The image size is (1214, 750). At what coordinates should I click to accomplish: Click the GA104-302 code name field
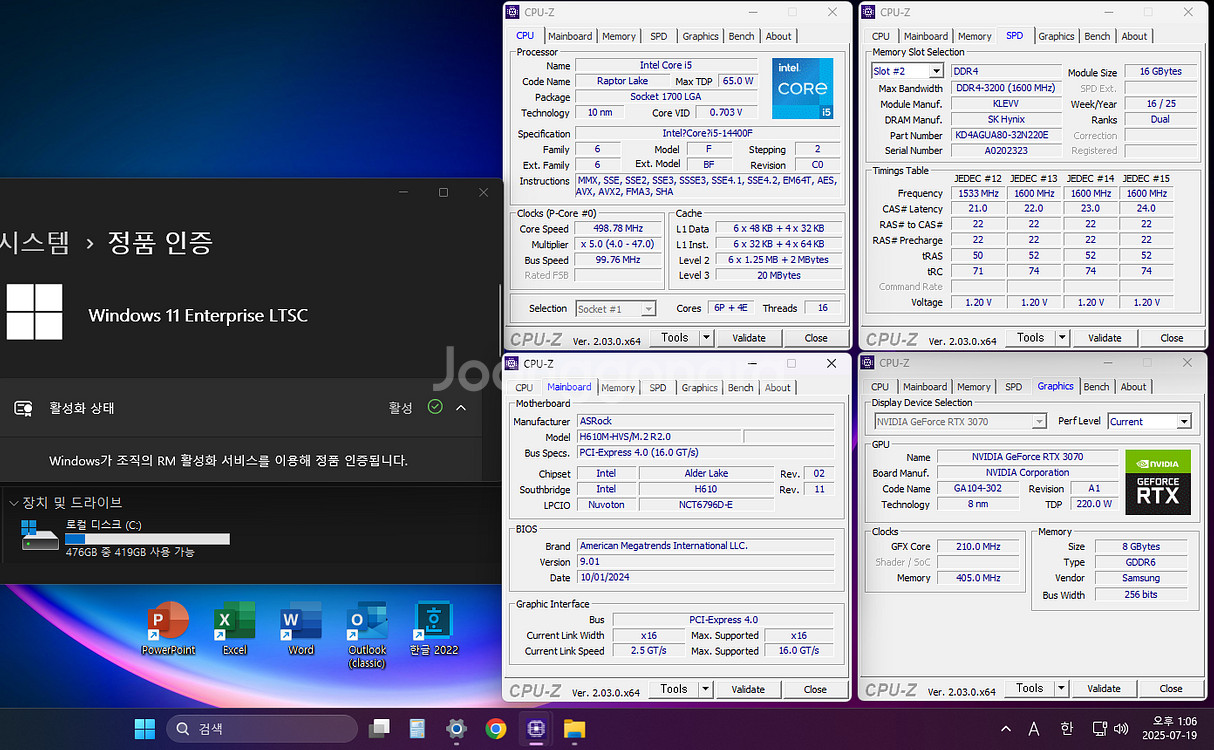pyautogui.click(x=978, y=489)
